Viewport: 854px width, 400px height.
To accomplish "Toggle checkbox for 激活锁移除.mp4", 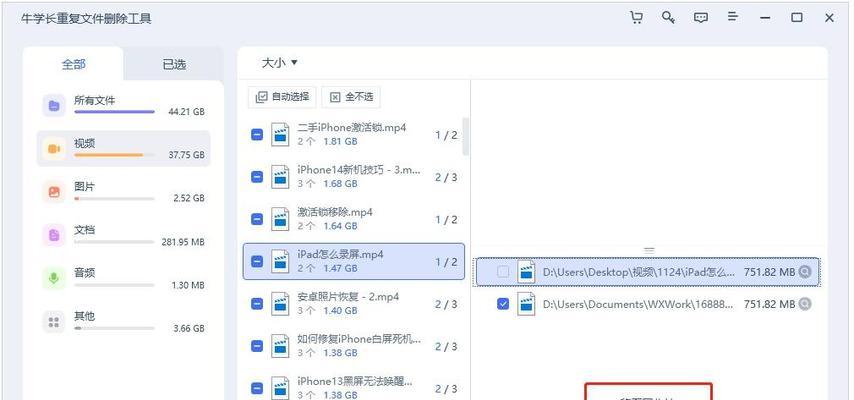I will (x=257, y=219).
